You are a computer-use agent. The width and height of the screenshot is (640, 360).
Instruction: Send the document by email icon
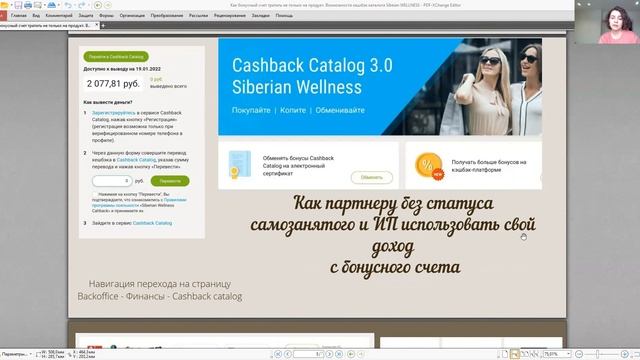pyautogui.click(x=38, y=5)
